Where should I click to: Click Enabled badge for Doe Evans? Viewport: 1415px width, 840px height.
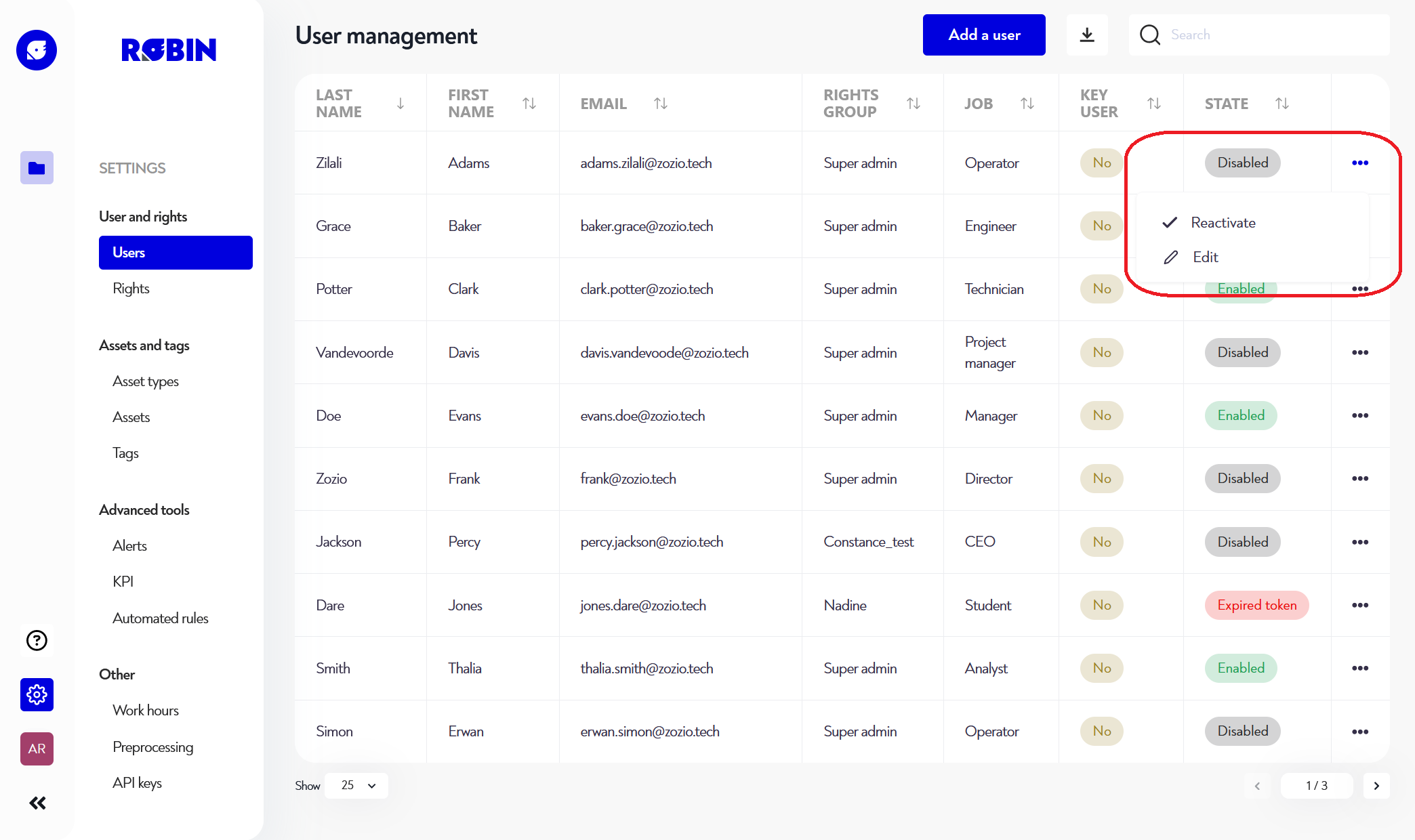(1241, 415)
